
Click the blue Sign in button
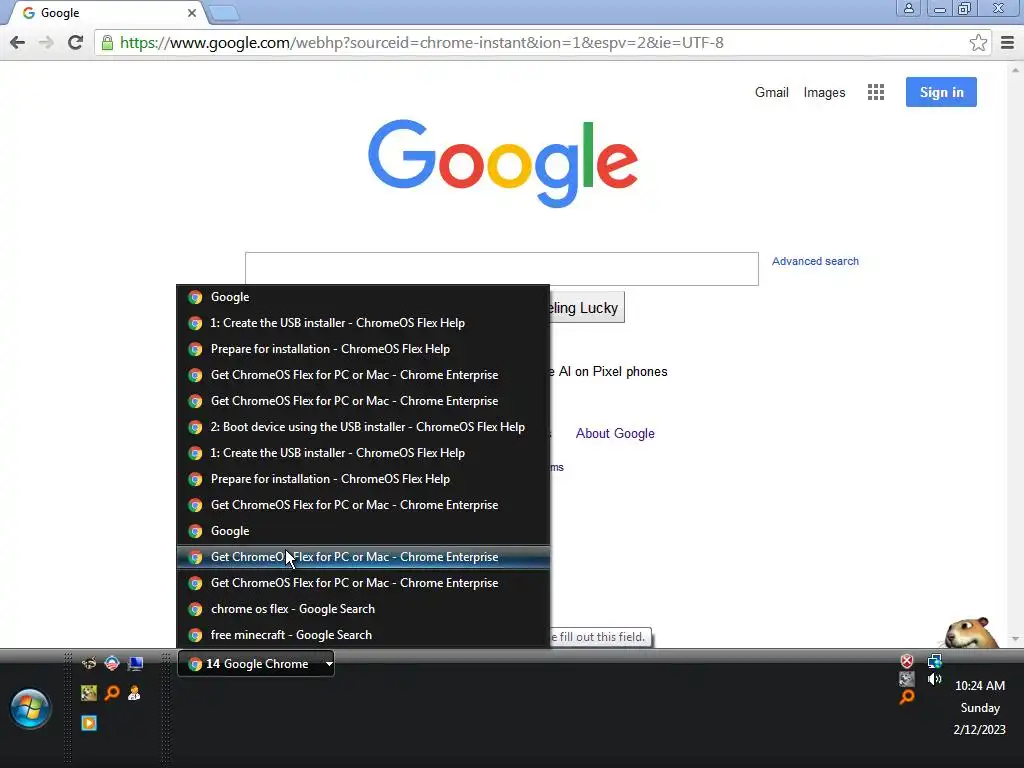pyautogui.click(x=941, y=92)
